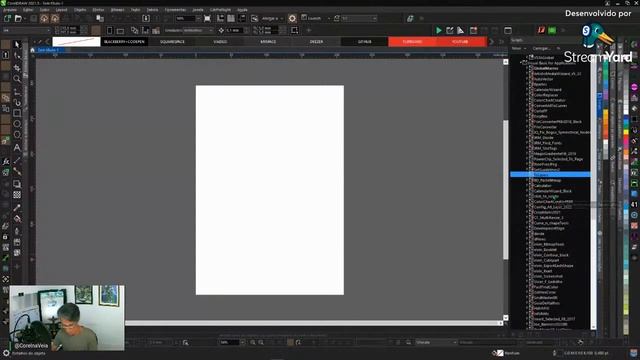Click the zoom in icon in bottom bar
Image resolution: width=640 pixels, height=360 pixels.
tap(253, 342)
